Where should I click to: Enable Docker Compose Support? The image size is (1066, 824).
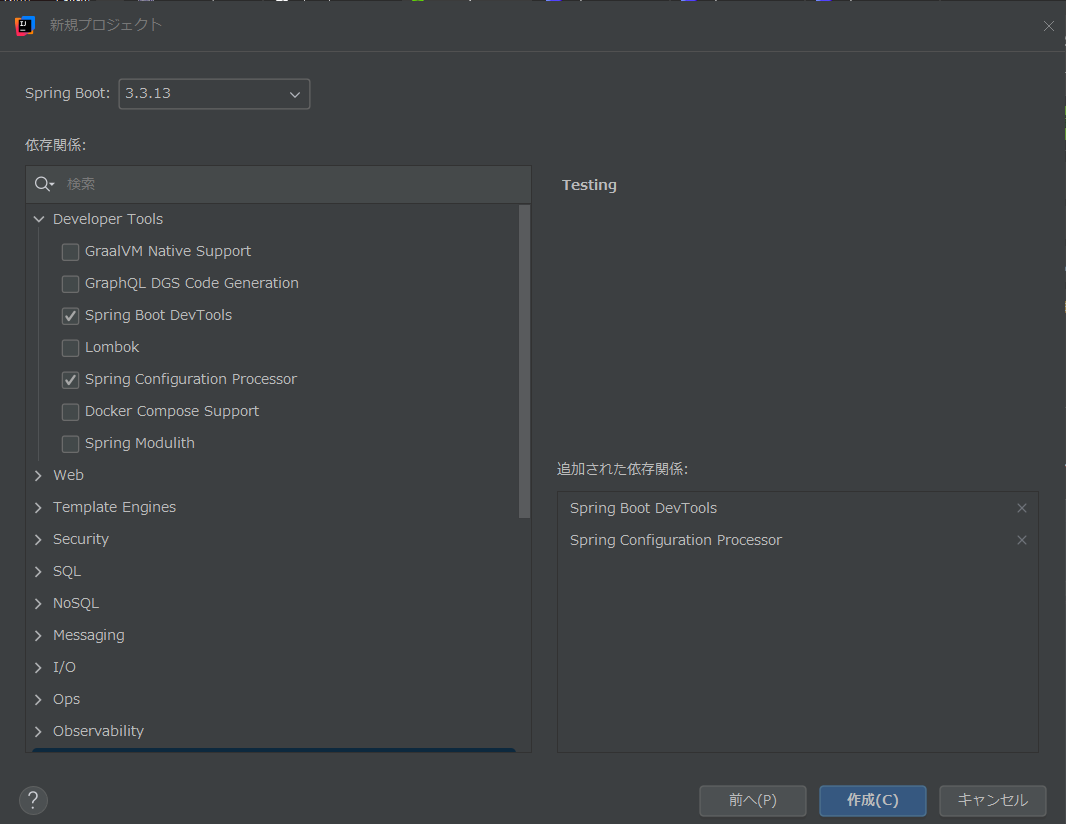(x=70, y=411)
